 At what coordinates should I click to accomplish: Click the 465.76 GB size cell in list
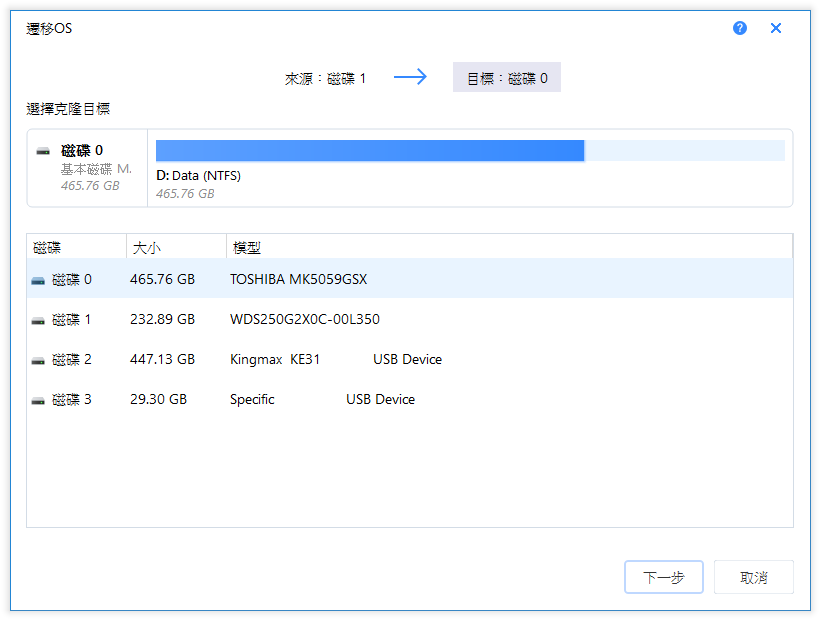(x=162, y=280)
